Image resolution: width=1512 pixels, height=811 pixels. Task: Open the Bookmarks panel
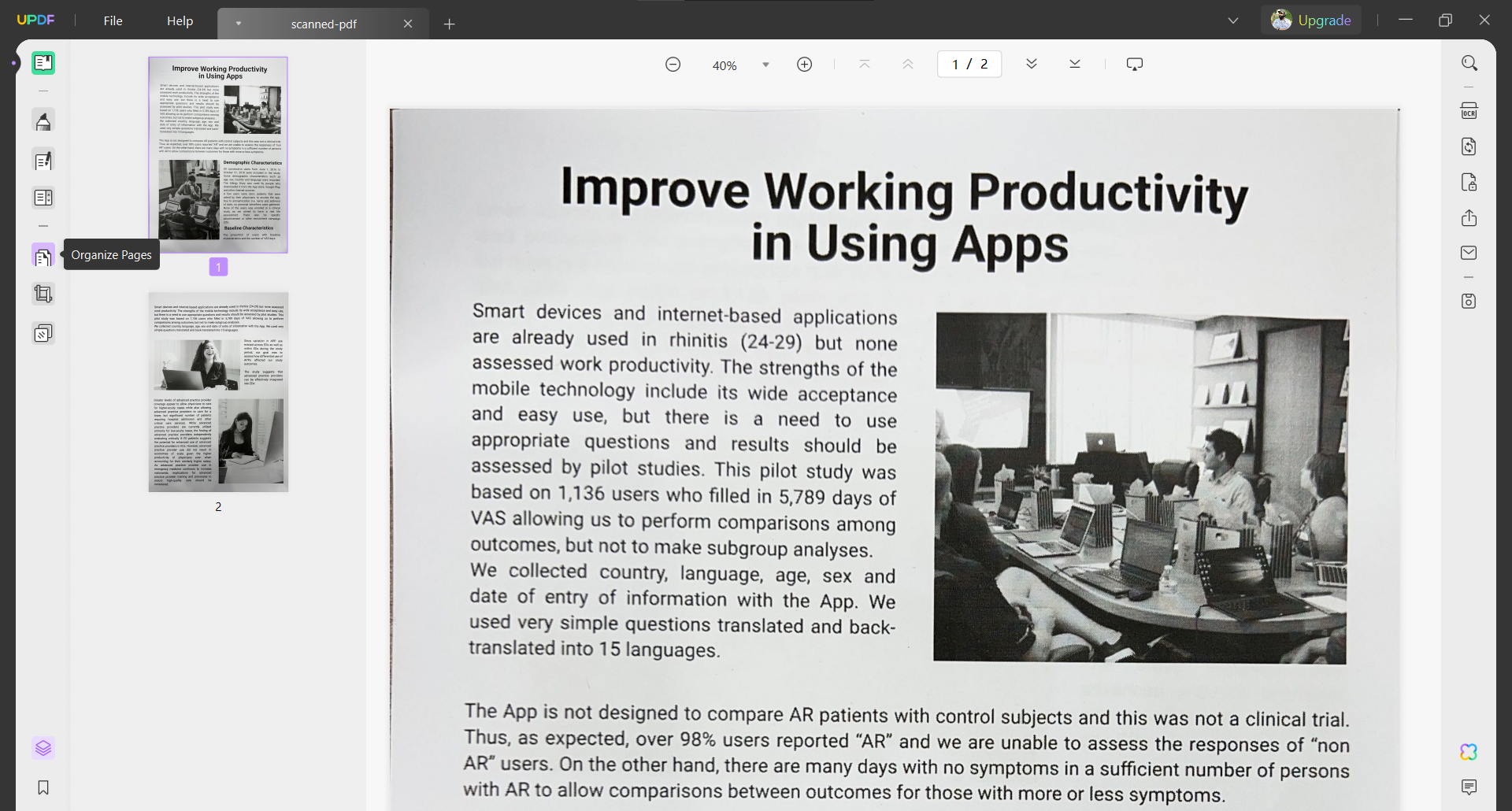click(43, 787)
